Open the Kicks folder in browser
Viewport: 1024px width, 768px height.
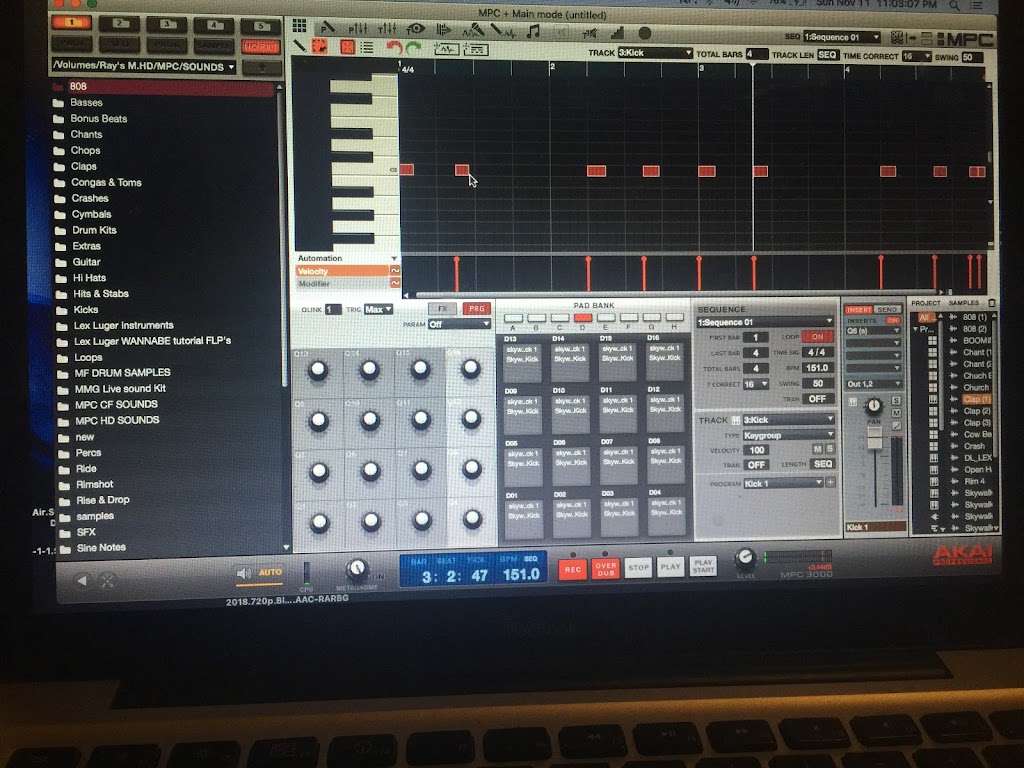pyautogui.click(x=85, y=310)
